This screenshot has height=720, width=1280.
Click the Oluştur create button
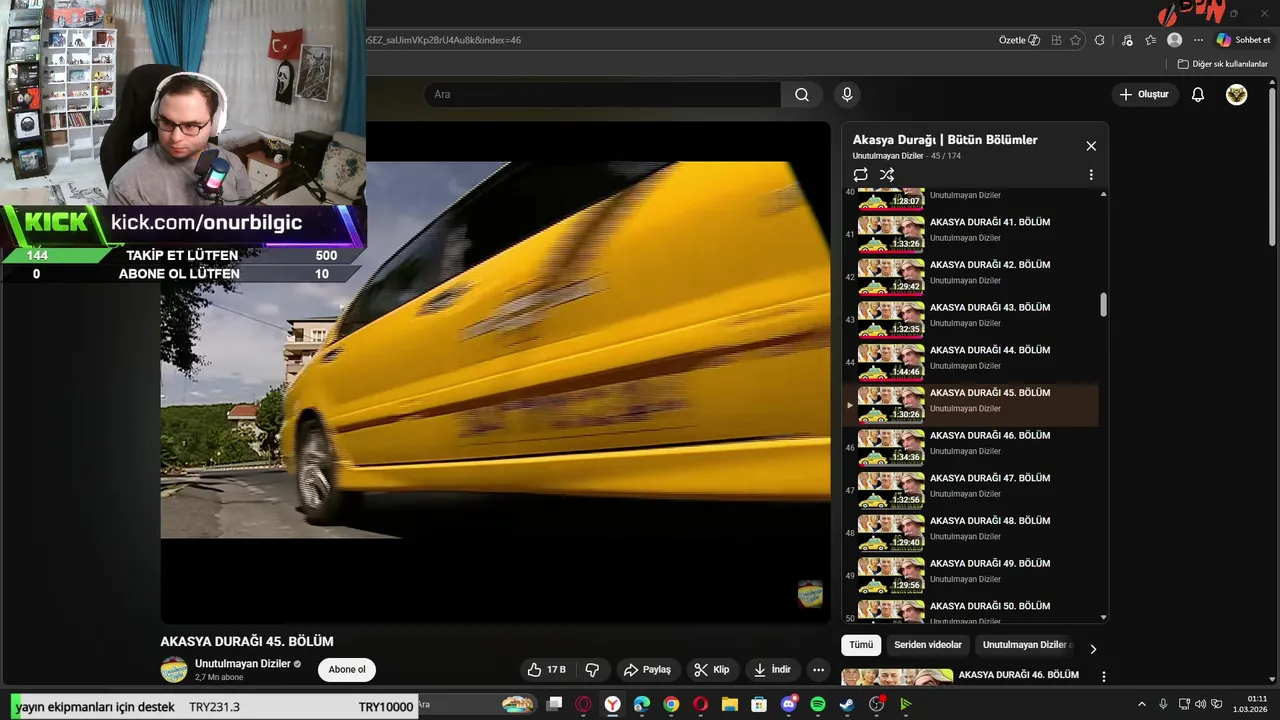pyautogui.click(x=1144, y=94)
